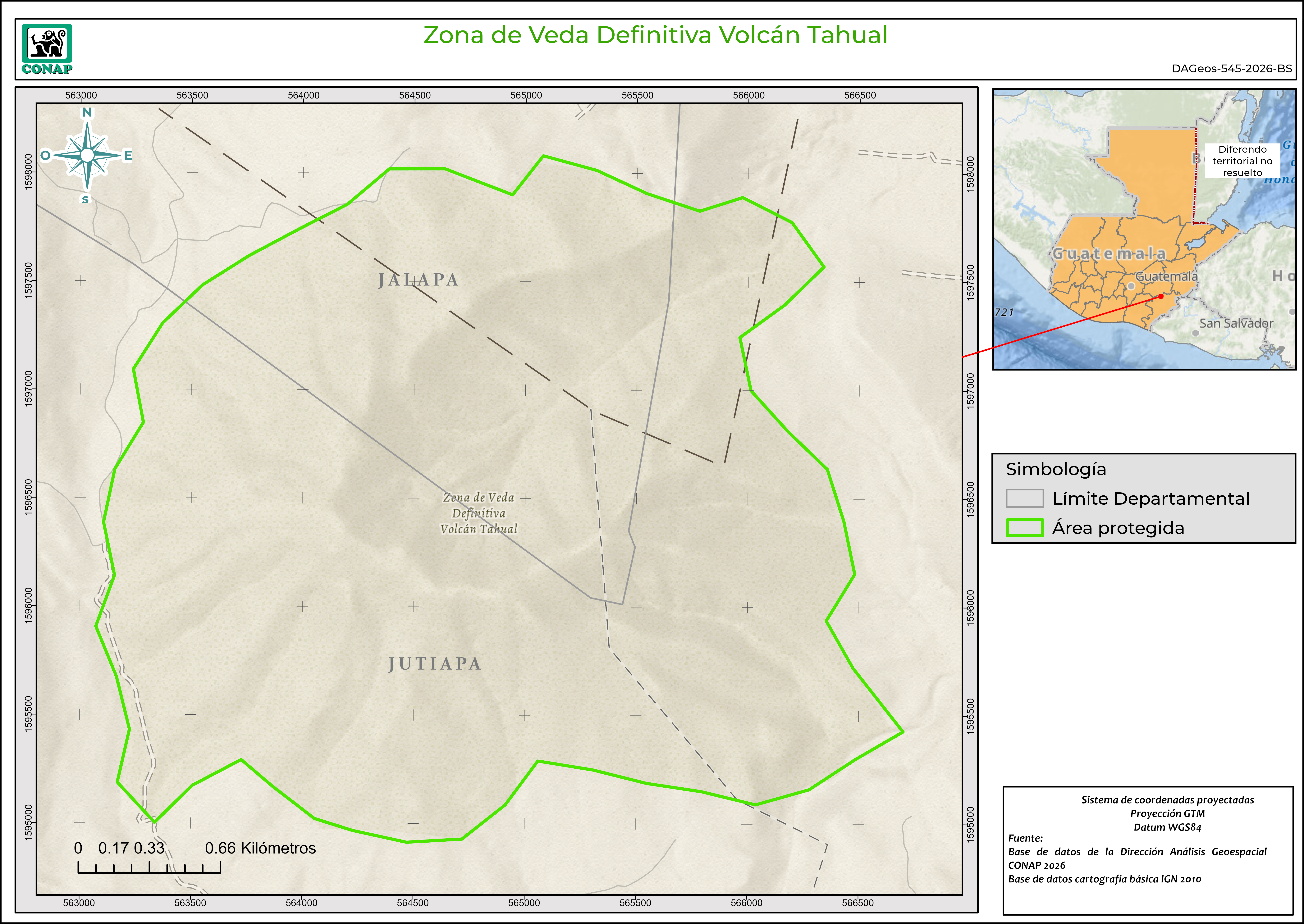Screen dimensions: 1304x924
Task: Click the N letter above compass
Action: (x=87, y=112)
